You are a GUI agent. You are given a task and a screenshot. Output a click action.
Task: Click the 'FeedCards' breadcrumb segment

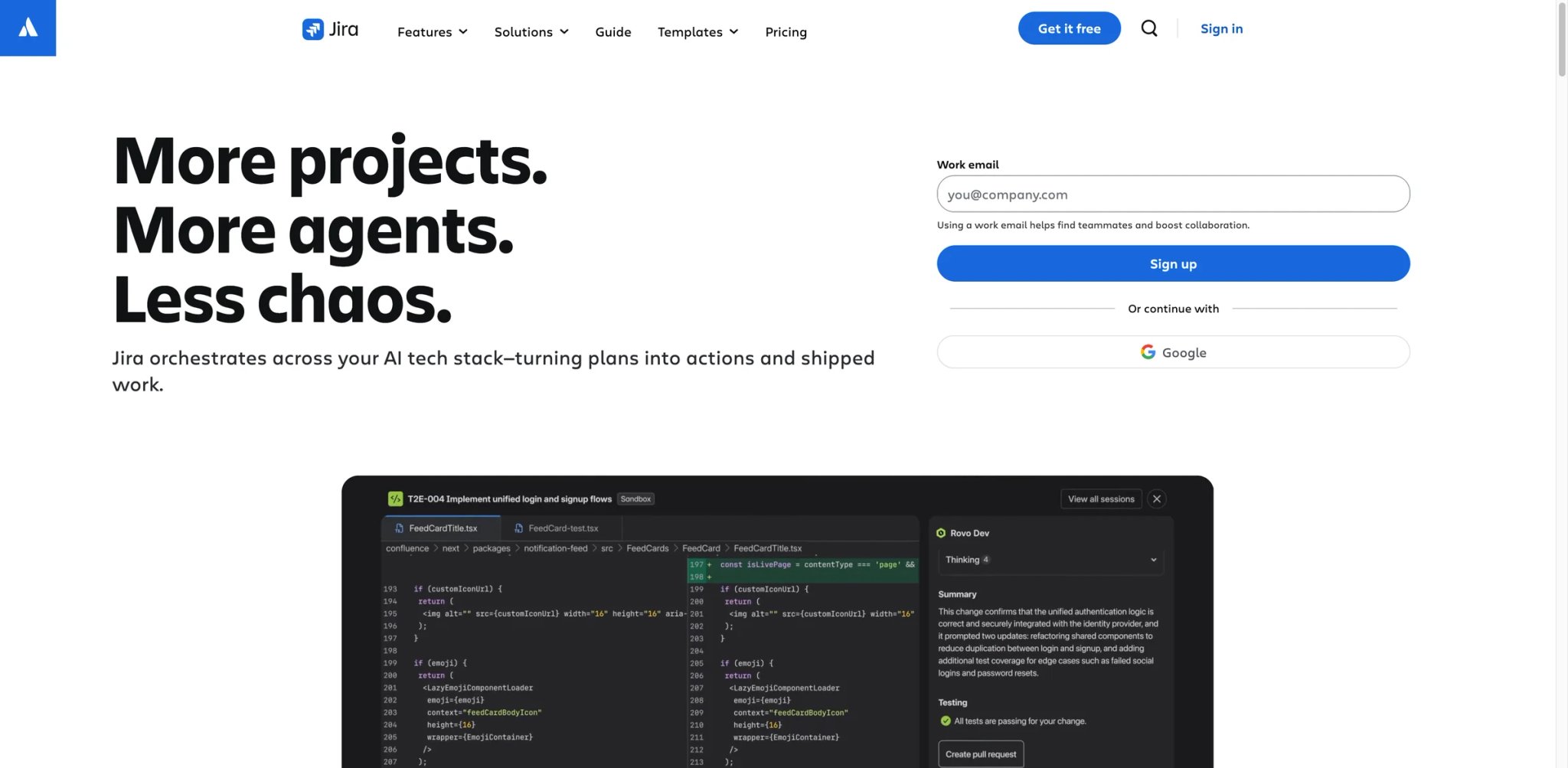pyautogui.click(x=648, y=548)
